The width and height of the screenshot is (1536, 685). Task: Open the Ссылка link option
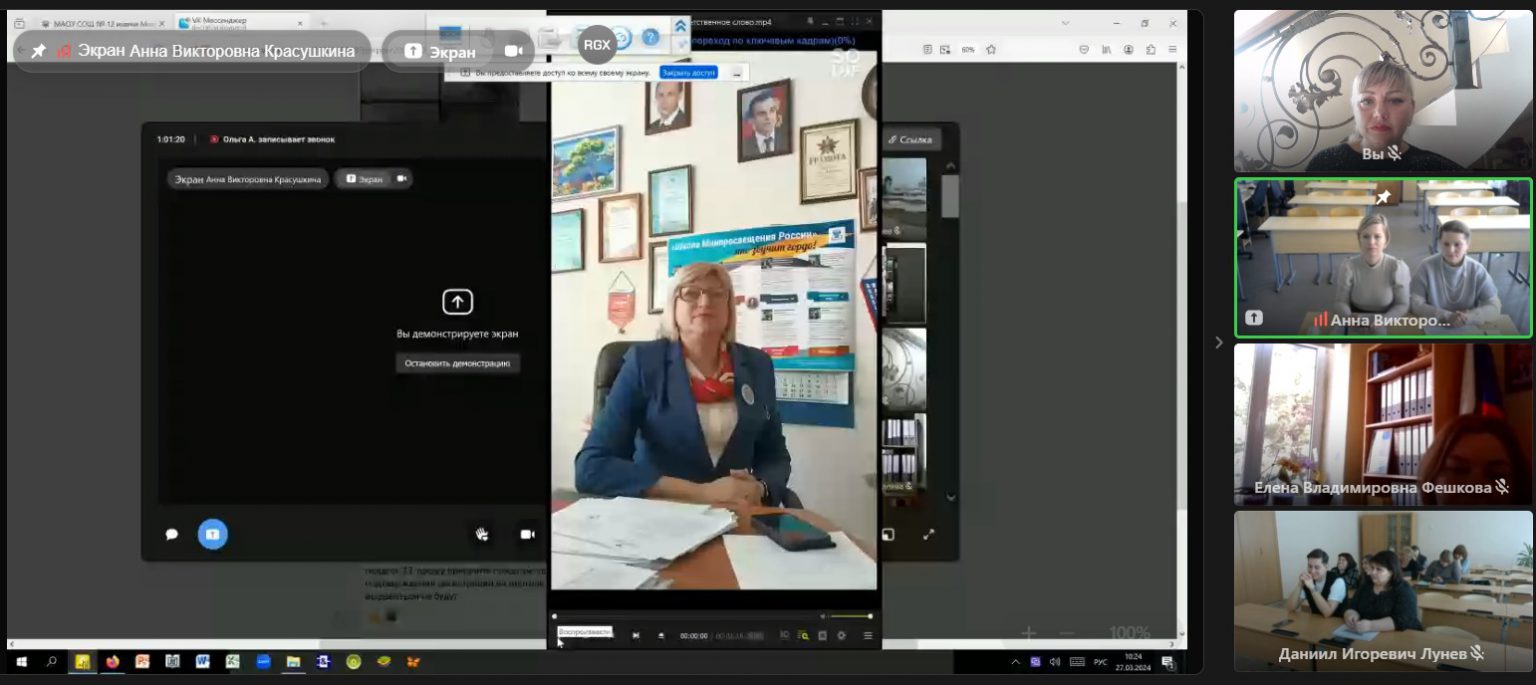[910, 140]
